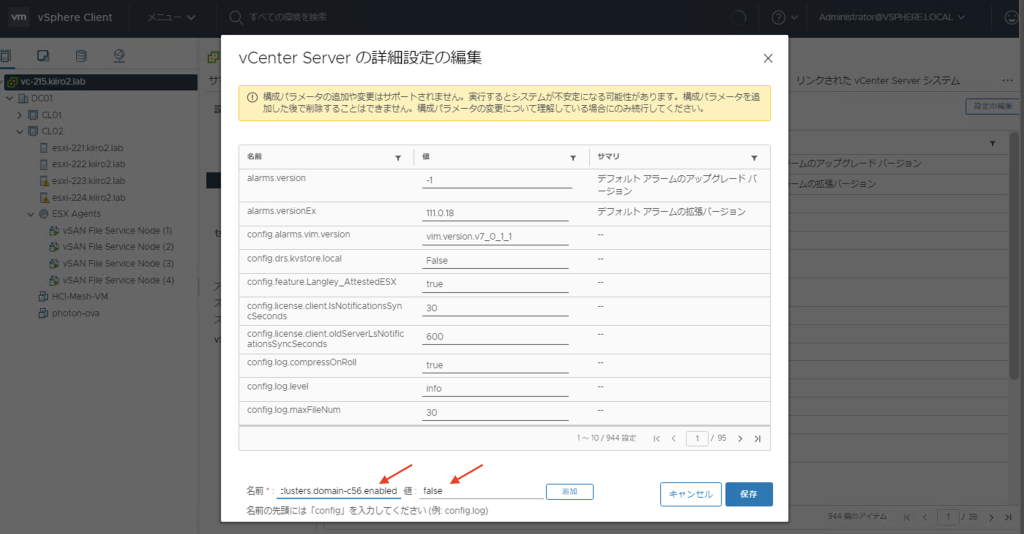Image resolution: width=1024 pixels, height=534 pixels.
Task: Click the dialog page number field
Action: pyautogui.click(x=697, y=439)
